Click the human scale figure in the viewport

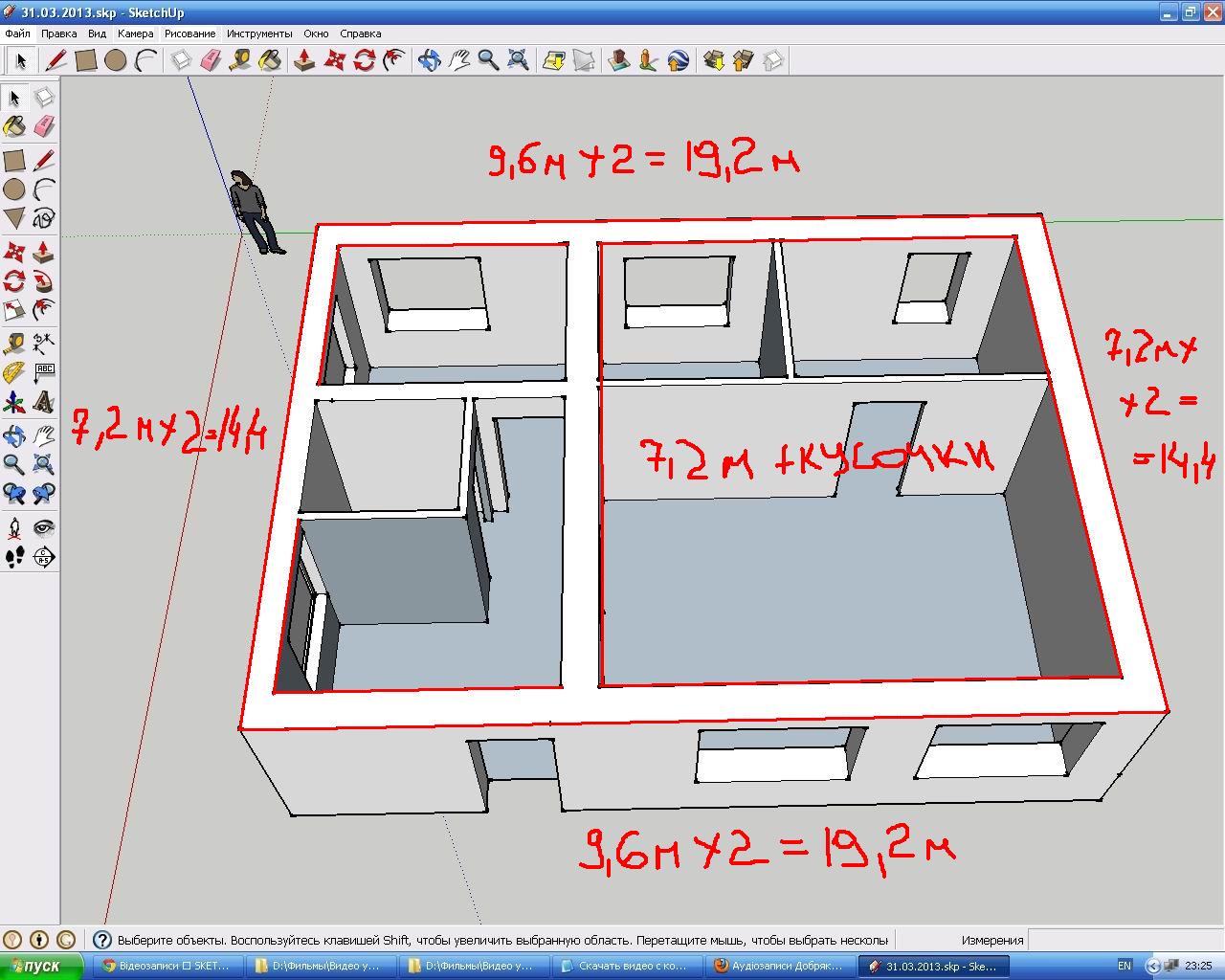pos(256,212)
